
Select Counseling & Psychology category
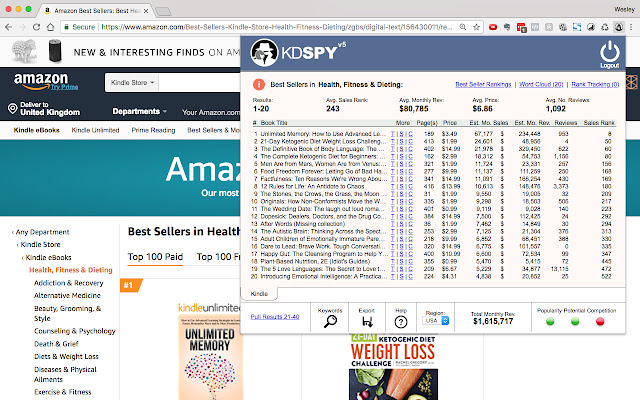click(75, 331)
